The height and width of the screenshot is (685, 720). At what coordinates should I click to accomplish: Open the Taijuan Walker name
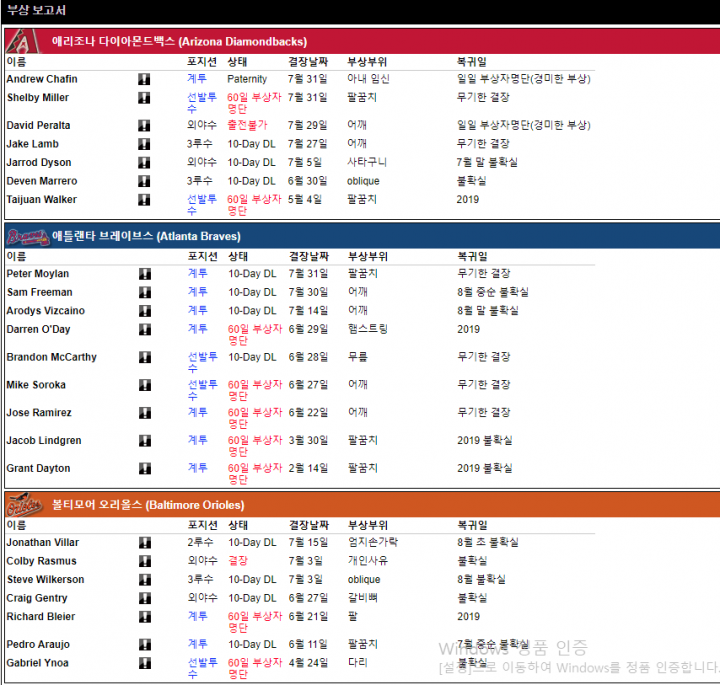(41, 199)
